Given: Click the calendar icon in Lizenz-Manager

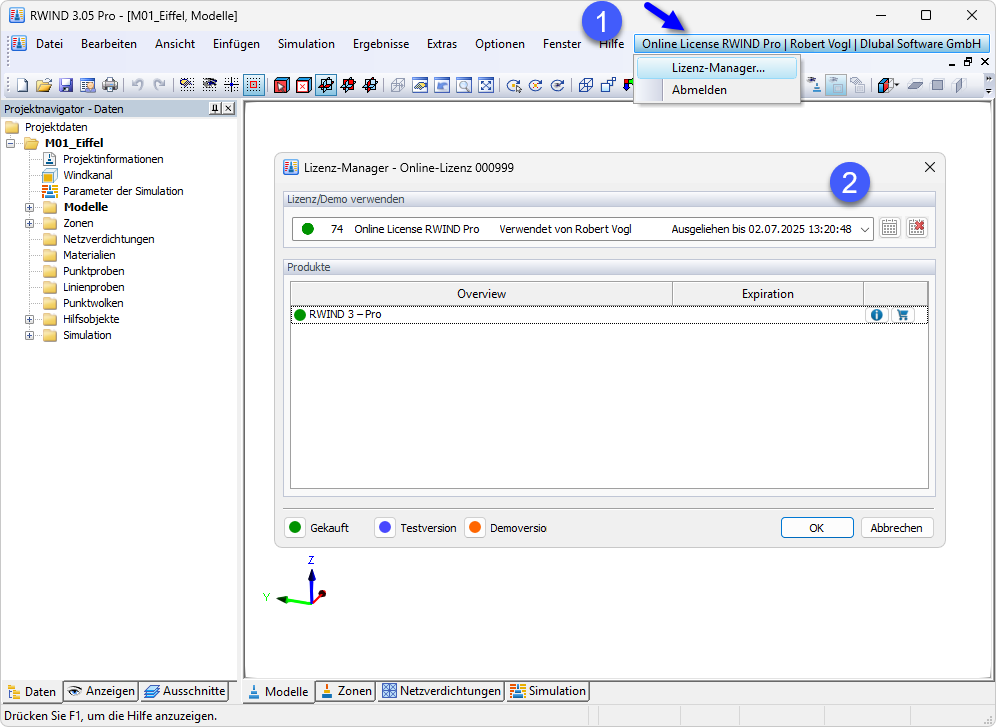Looking at the screenshot, I should point(889,229).
